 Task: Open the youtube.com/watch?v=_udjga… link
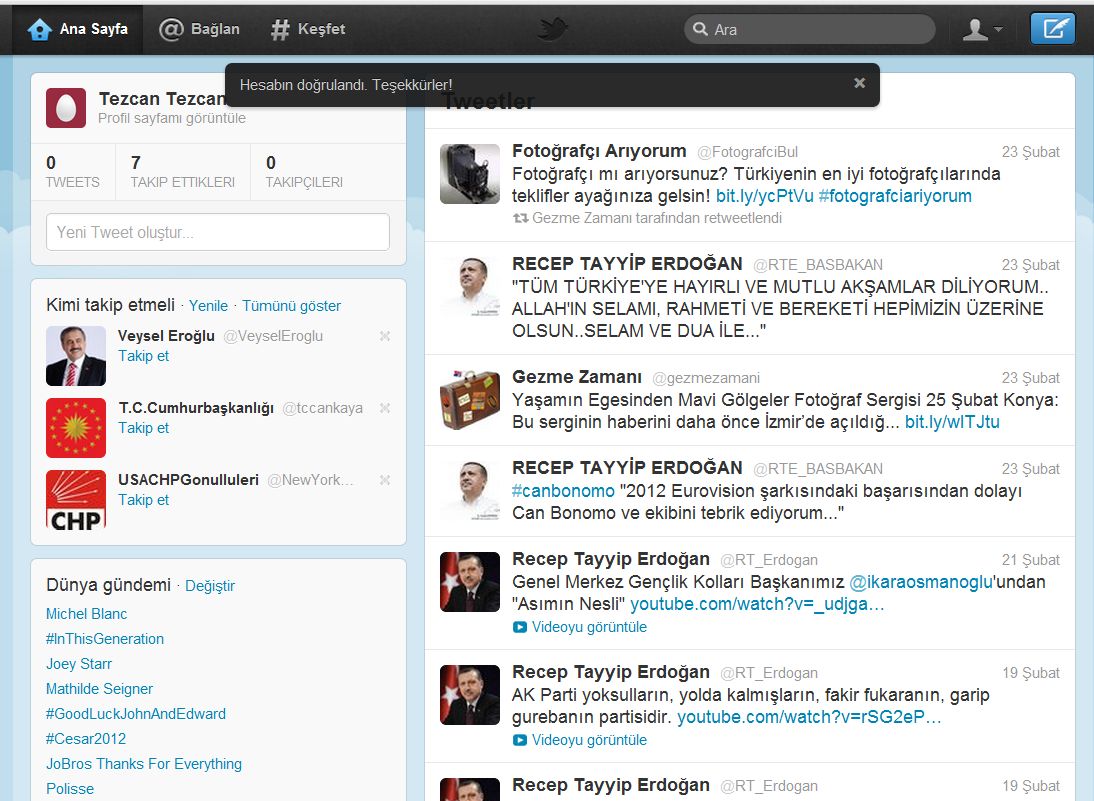(x=757, y=604)
